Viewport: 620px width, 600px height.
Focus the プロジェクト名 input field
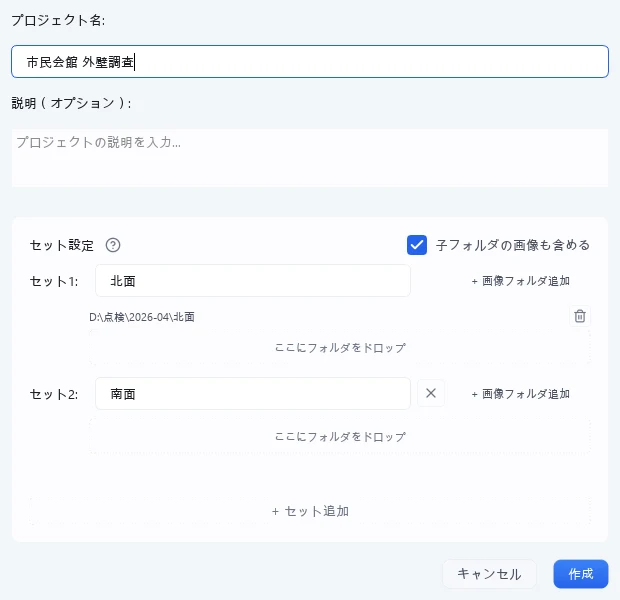coord(310,62)
